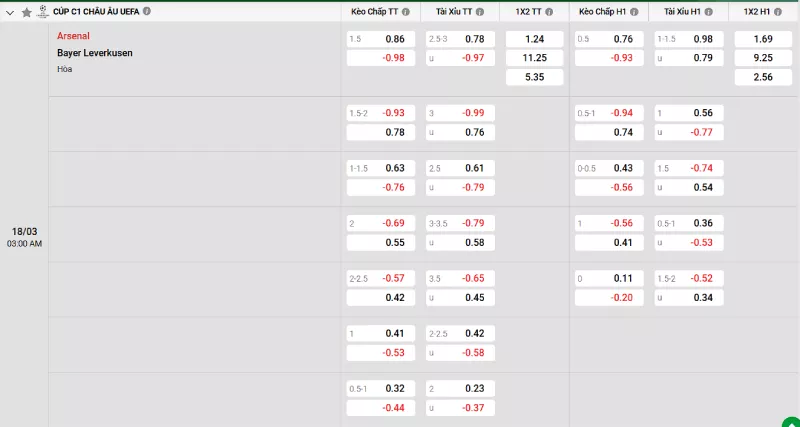
Task: Click the Tài Xỉu H1 info icon
Action: pyautogui.click(x=710, y=12)
